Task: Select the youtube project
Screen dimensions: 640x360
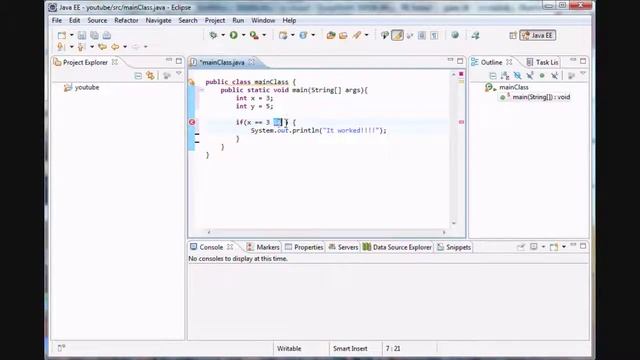Action: 87,87
